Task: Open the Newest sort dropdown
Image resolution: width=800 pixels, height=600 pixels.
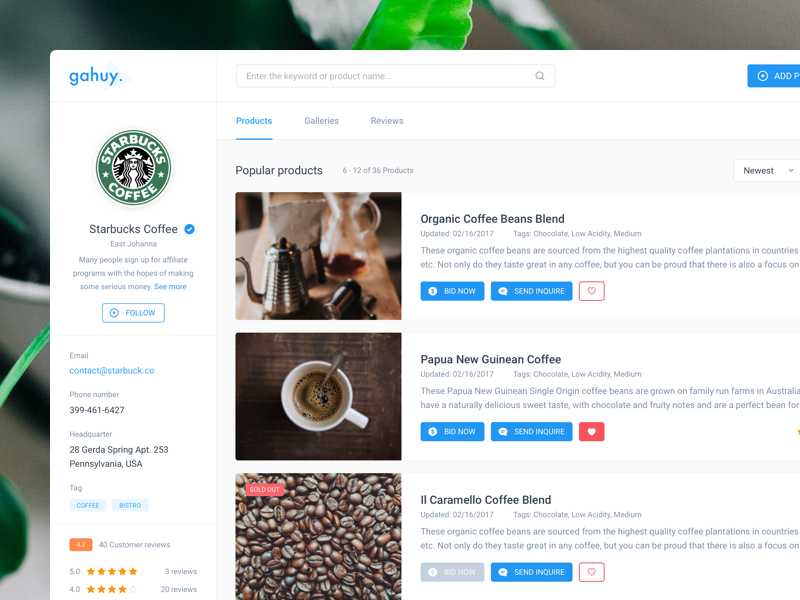Action: [767, 170]
